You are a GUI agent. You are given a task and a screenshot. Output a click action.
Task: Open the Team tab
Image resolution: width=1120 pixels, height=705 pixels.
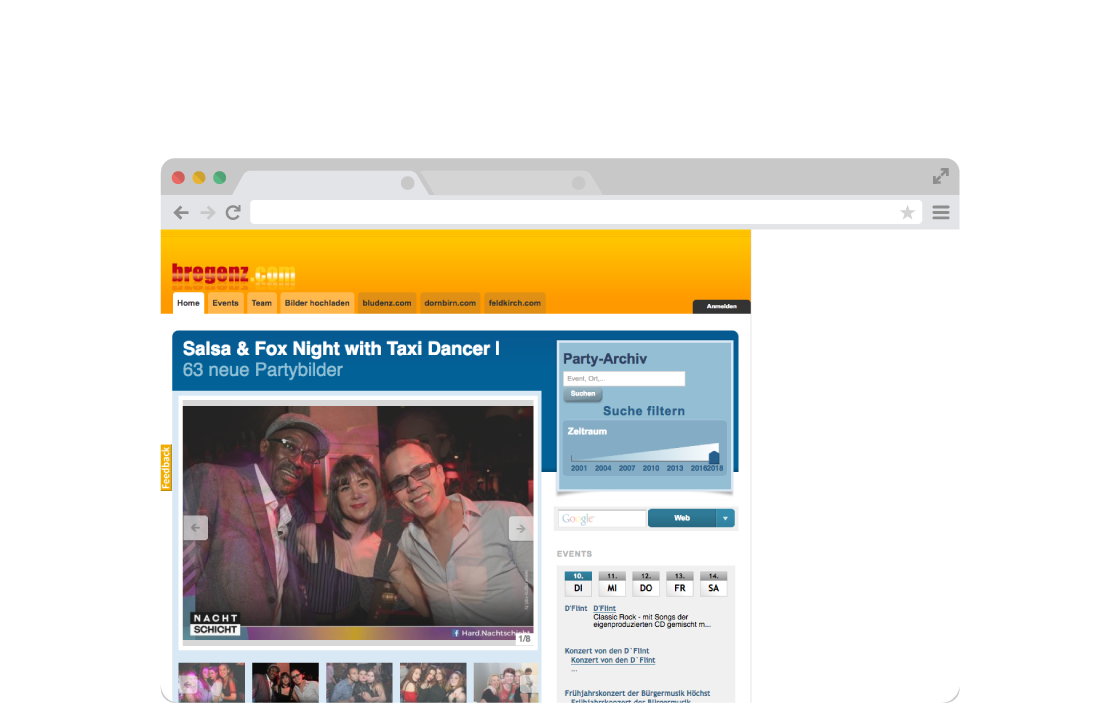click(x=261, y=303)
